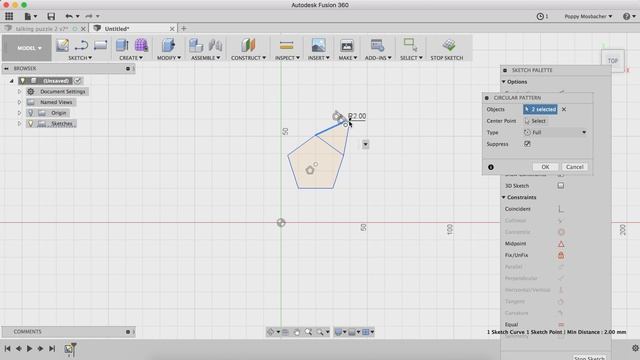Click the Circular Pattern info icon
Image resolution: width=640 pixels, height=360 pixels.
(491, 167)
